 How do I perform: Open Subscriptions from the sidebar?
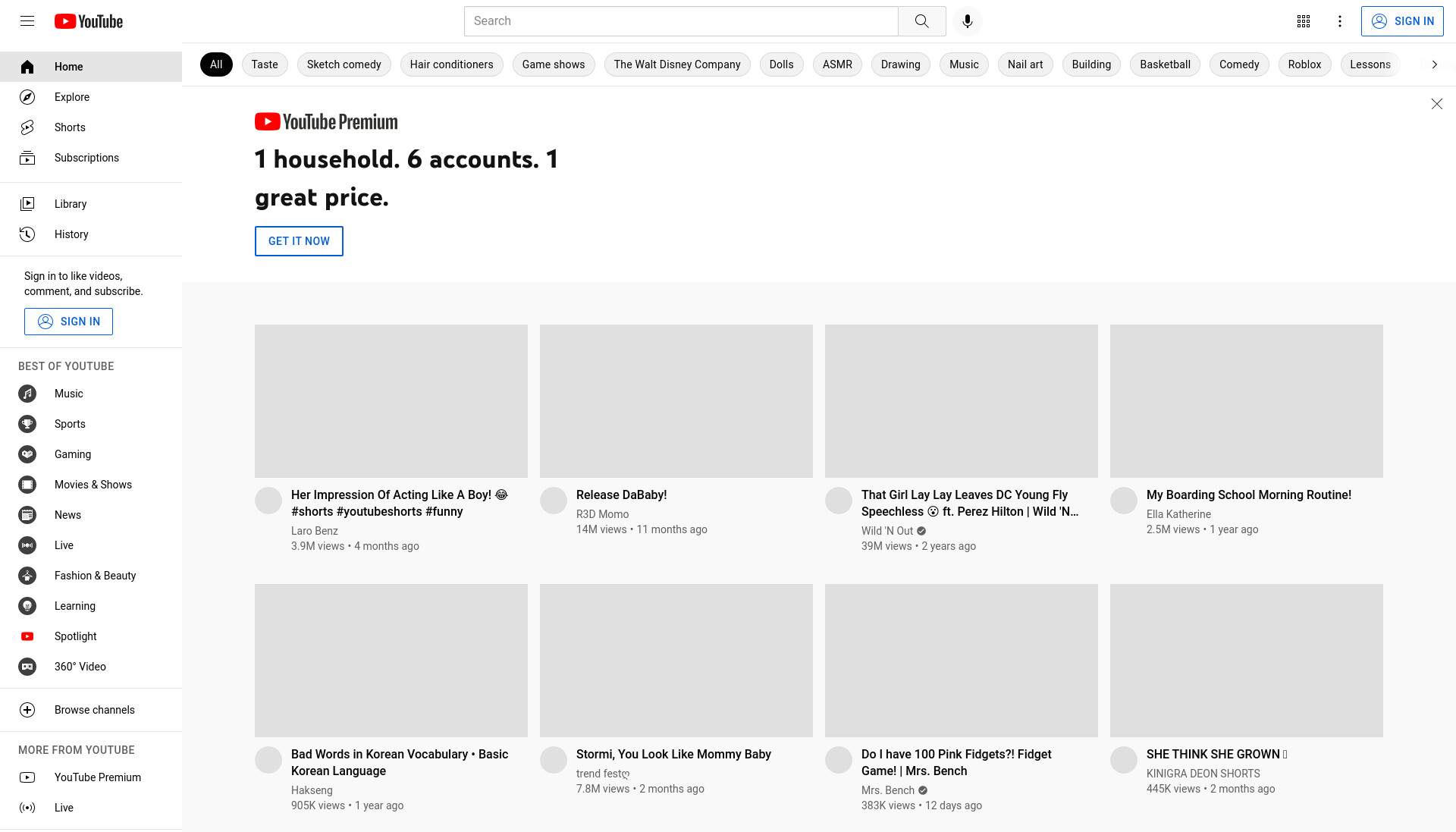point(91,158)
